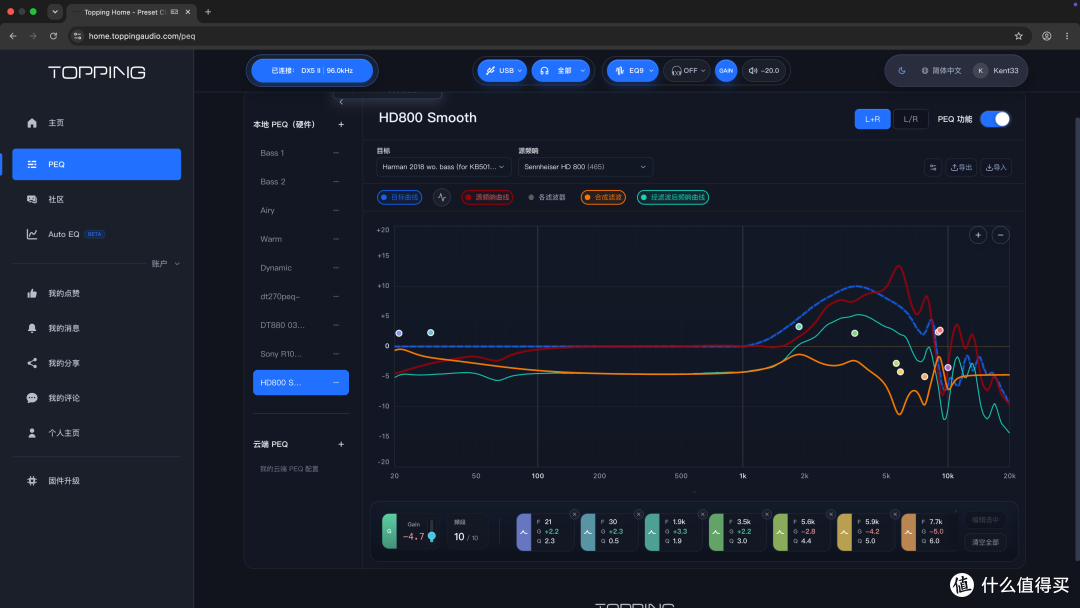This screenshot has width=1080, height=608.
Task: Toggle the 源频响曲线 source curve
Action: click(x=487, y=198)
